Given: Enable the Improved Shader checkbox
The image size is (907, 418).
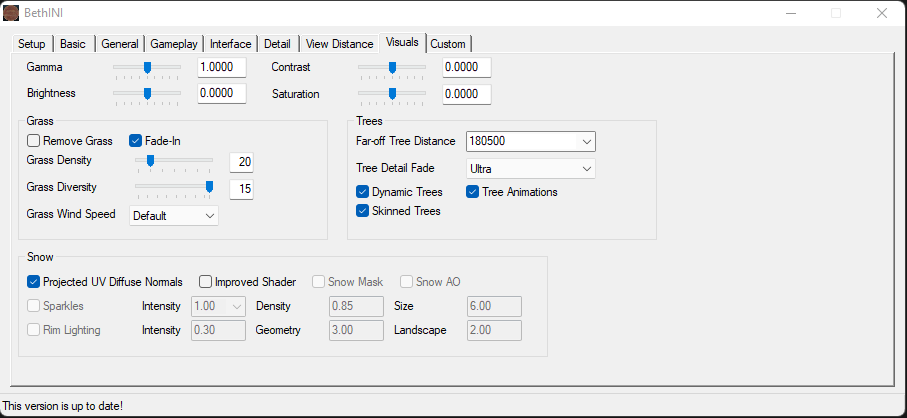Looking at the screenshot, I should pos(206,282).
